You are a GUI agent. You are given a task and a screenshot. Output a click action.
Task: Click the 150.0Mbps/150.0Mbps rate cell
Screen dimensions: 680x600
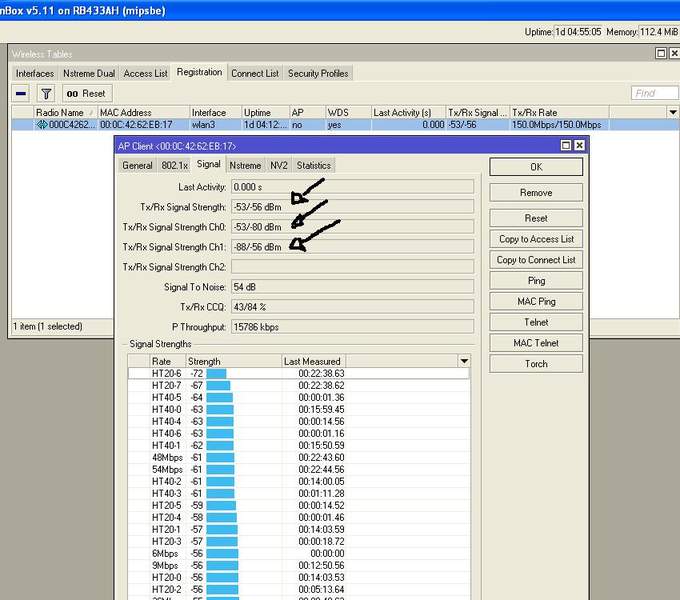[559, 125]
